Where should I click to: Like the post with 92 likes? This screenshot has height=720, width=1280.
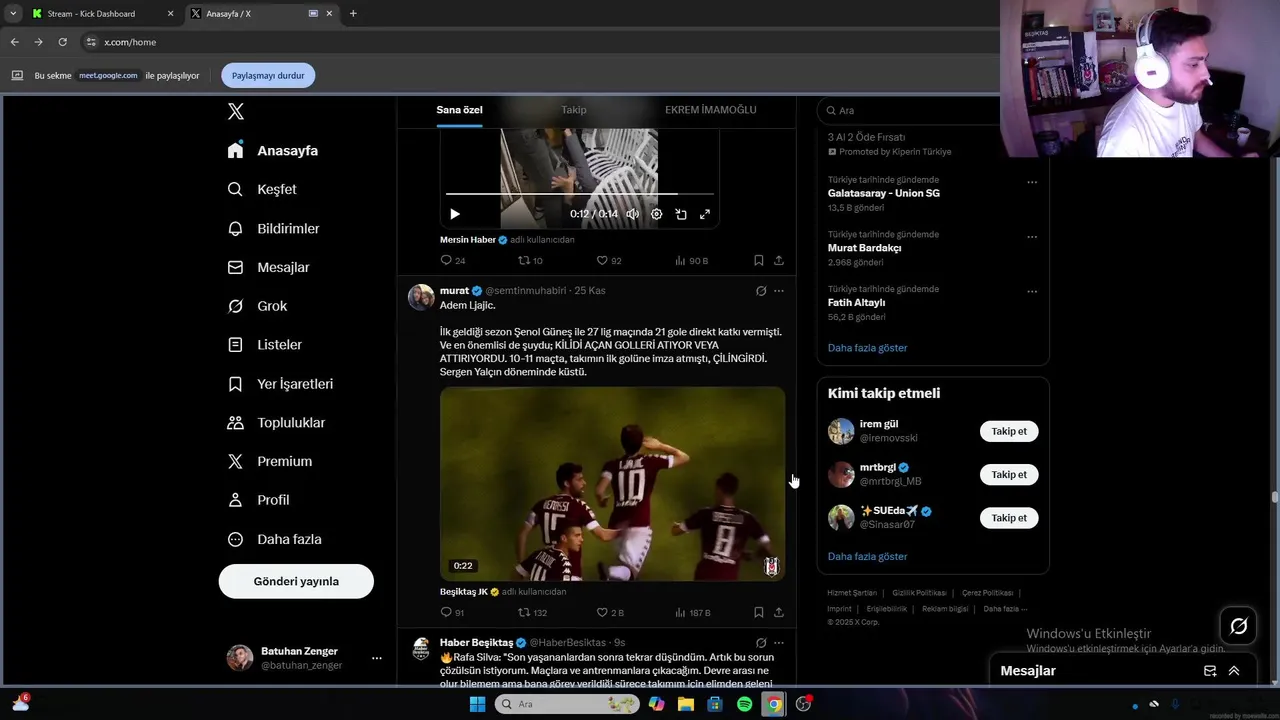click(609, 260)
